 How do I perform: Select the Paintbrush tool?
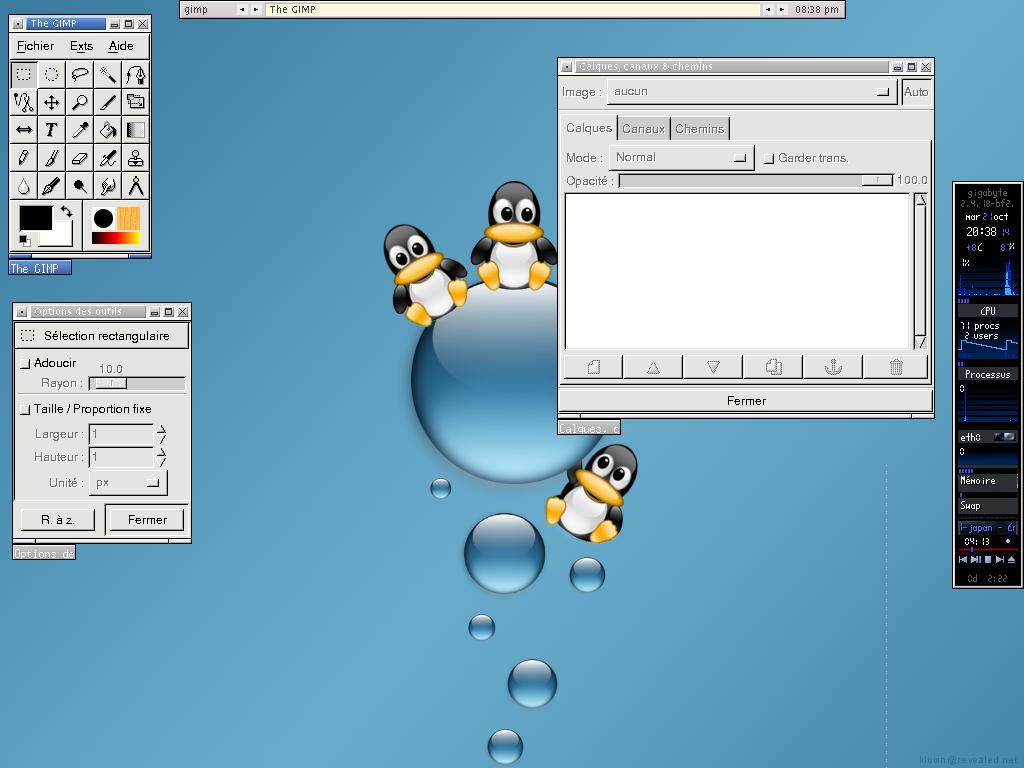click(x=52, y=158)
